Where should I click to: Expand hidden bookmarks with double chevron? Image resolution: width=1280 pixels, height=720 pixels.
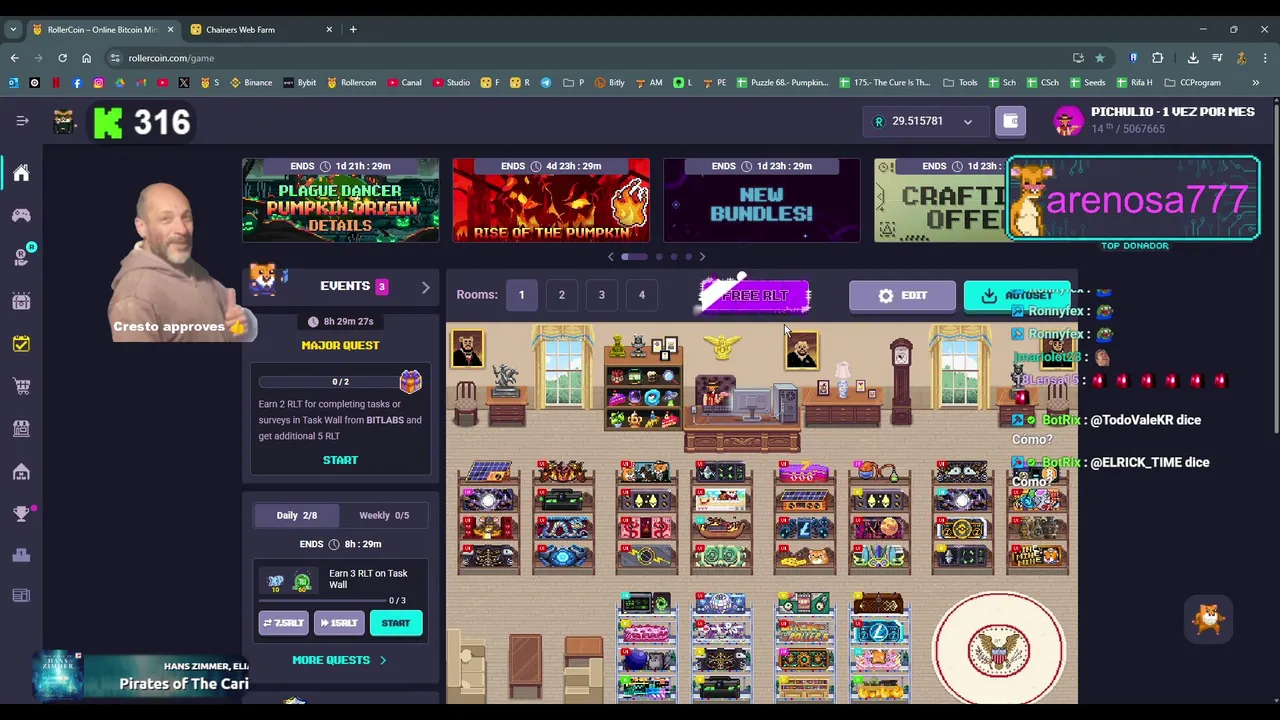(1255, 82)
